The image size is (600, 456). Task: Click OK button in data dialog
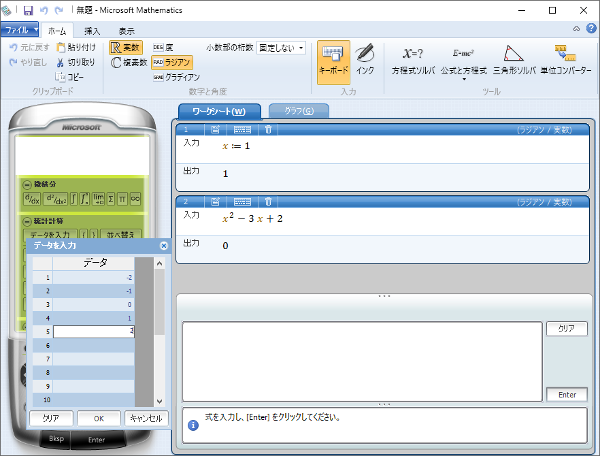point(99,418)
